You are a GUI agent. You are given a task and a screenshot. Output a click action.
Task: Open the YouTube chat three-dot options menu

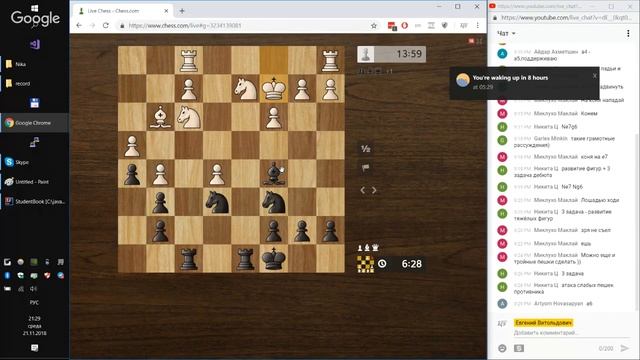(628, 34)
